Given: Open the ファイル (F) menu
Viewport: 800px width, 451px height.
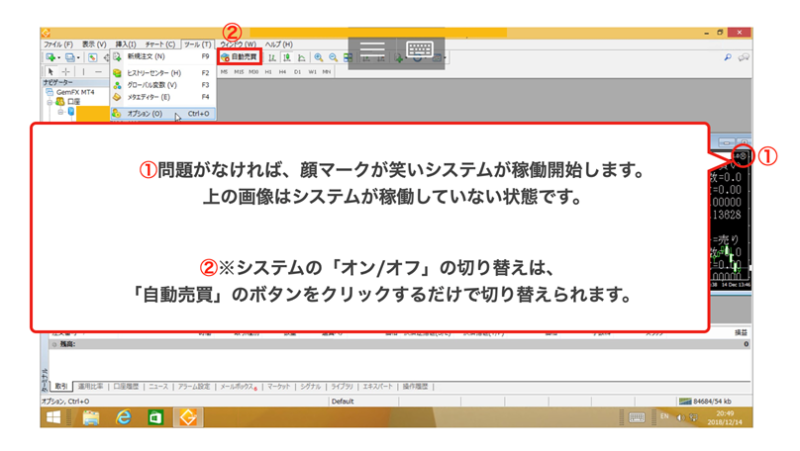Looking at the screenshot, I should pos(59,44).
